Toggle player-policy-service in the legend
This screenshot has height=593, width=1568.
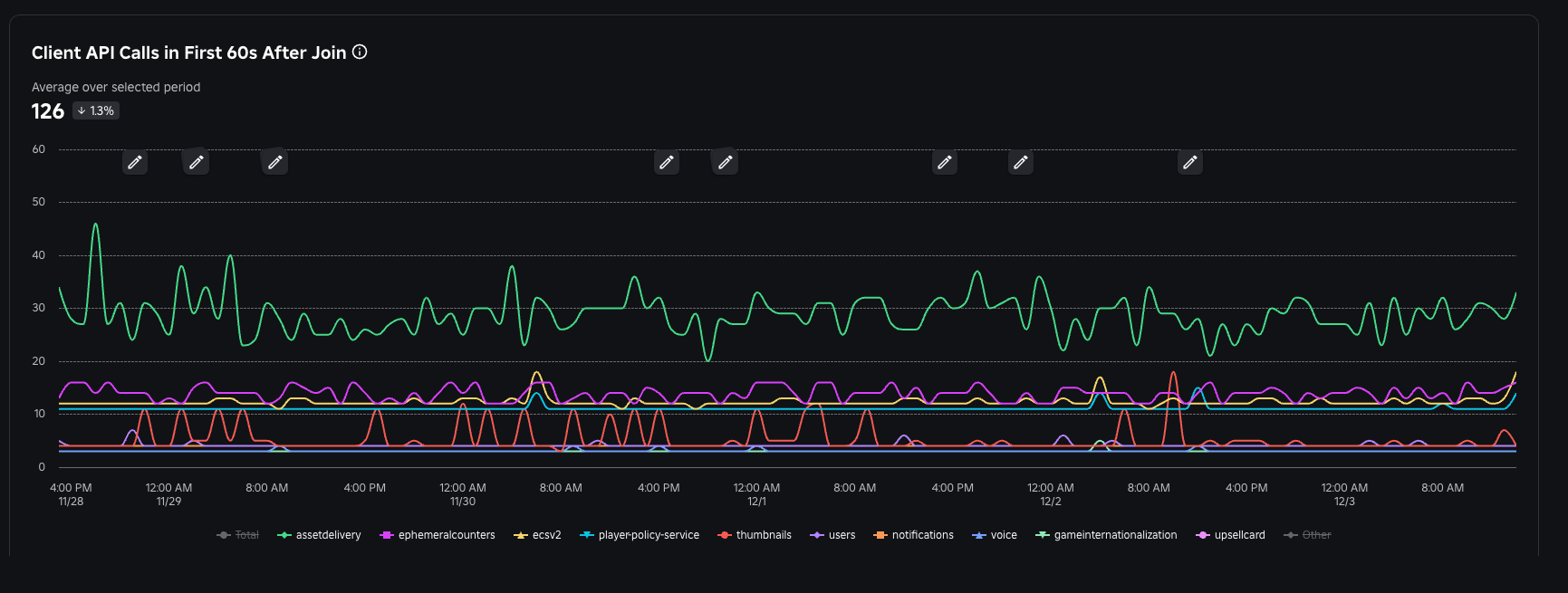[640, 535]
